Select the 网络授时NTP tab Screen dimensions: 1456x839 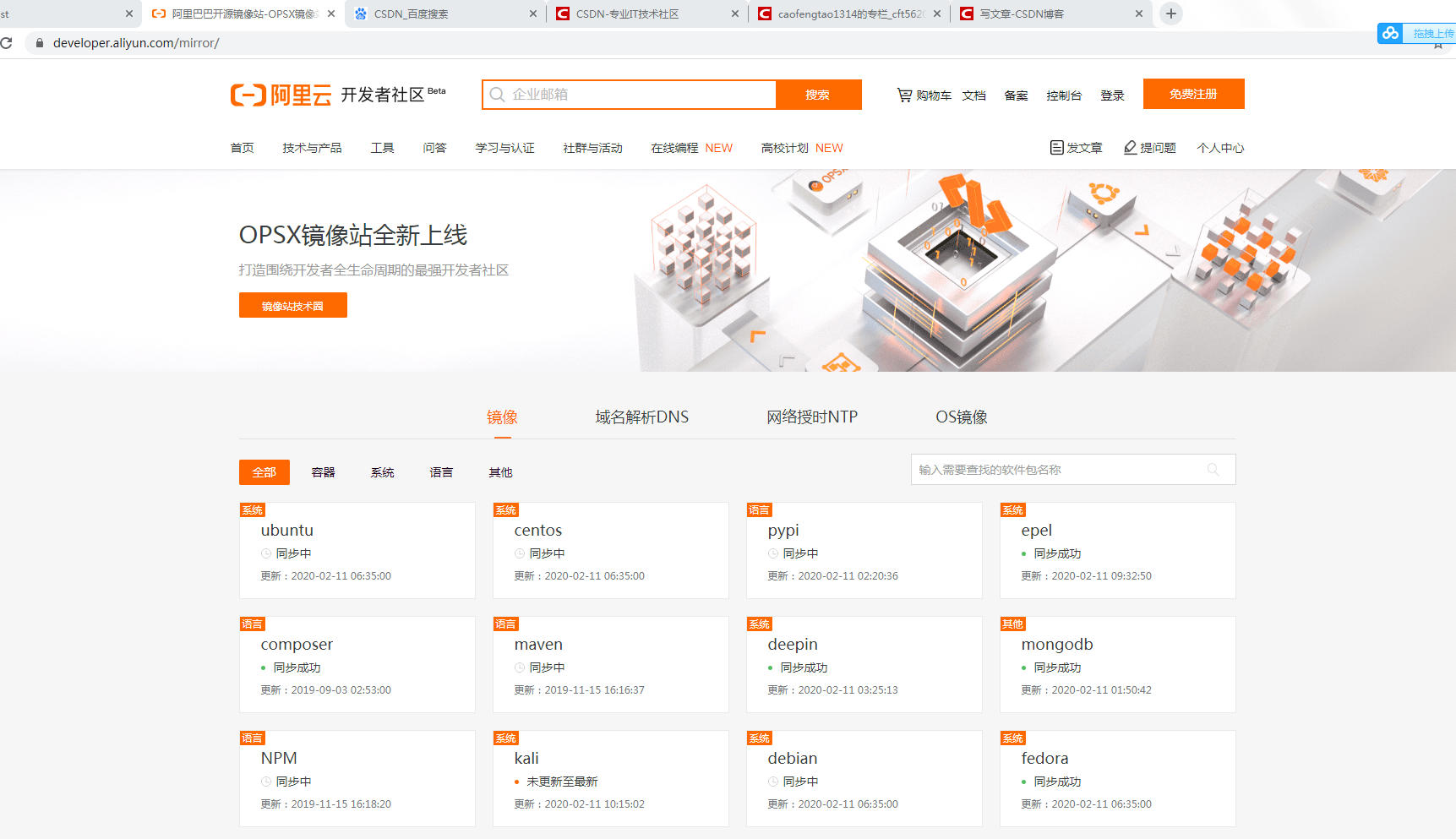812,417
